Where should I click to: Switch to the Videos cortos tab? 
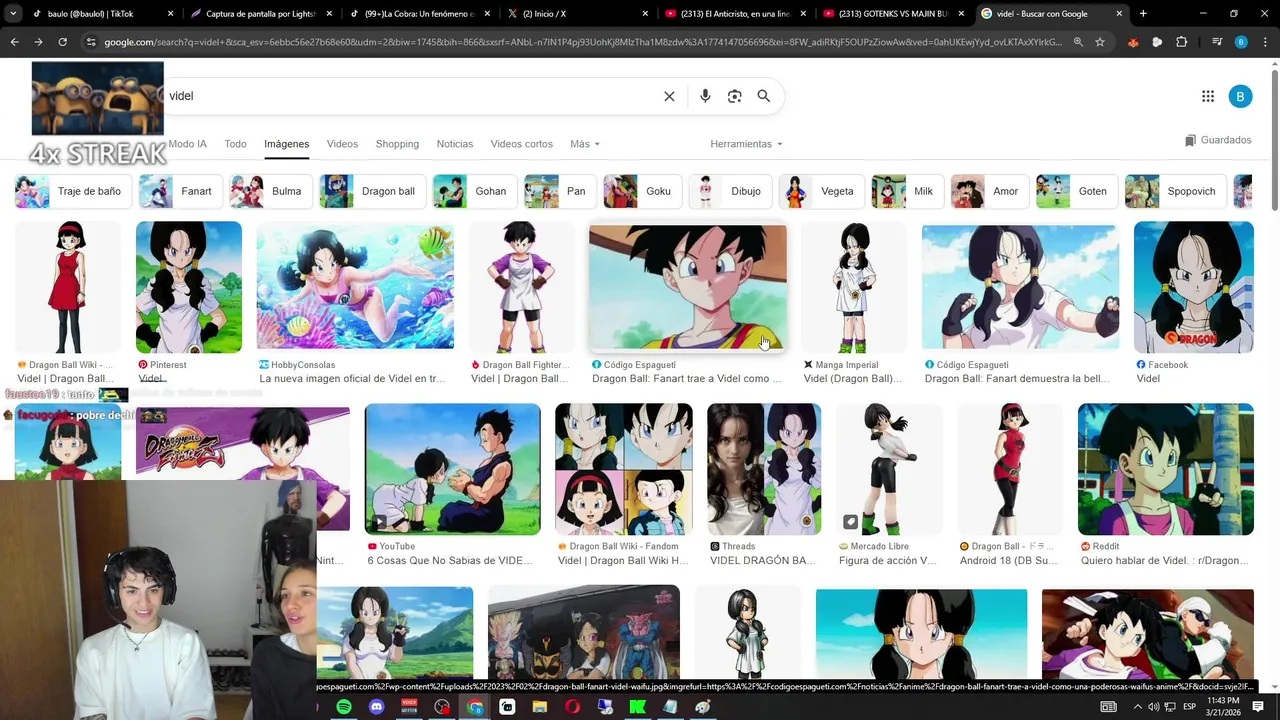point(521,144)
